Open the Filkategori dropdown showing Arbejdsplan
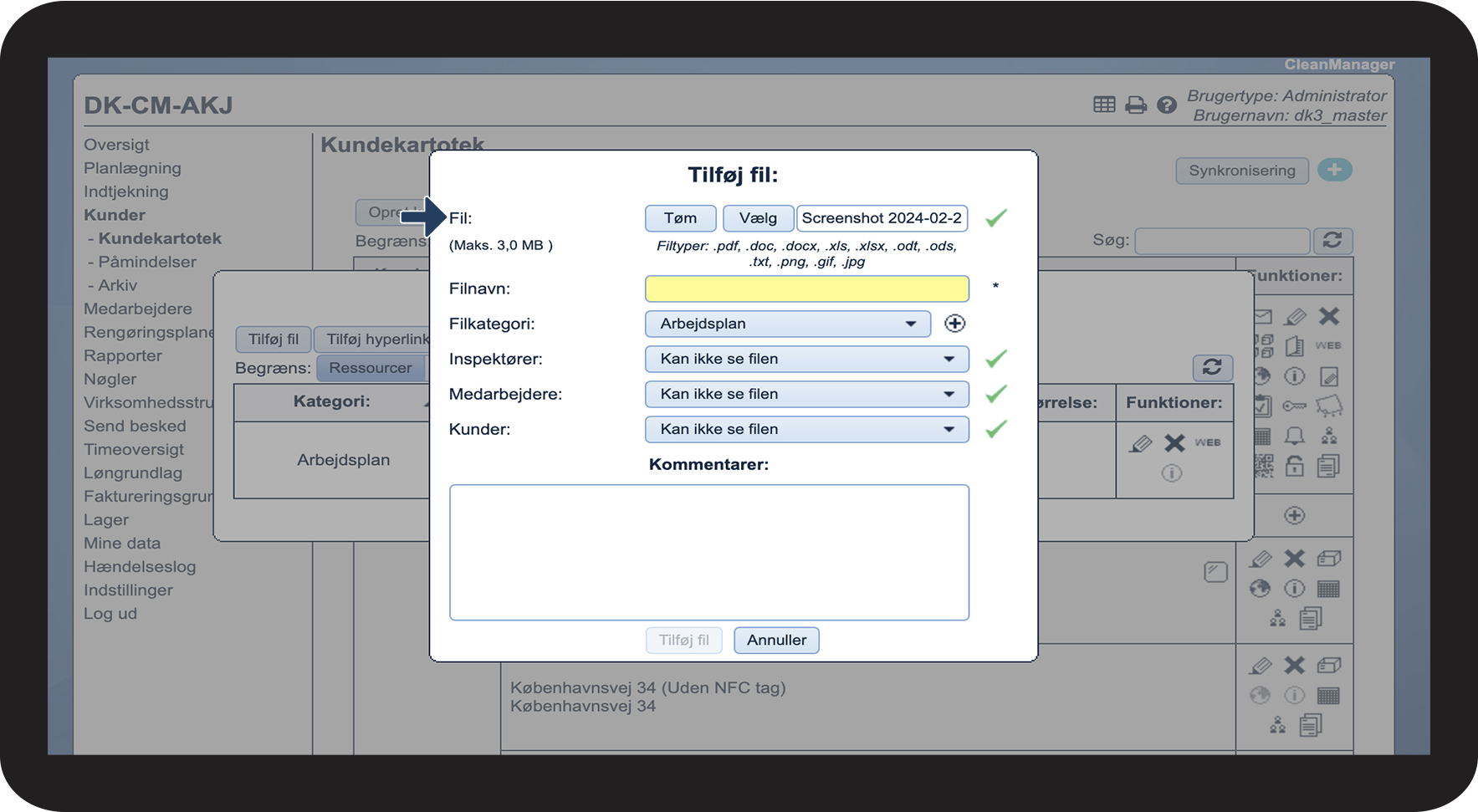Screen dimensions: 1478x812 pyautogui.click(x=787, y=324)
